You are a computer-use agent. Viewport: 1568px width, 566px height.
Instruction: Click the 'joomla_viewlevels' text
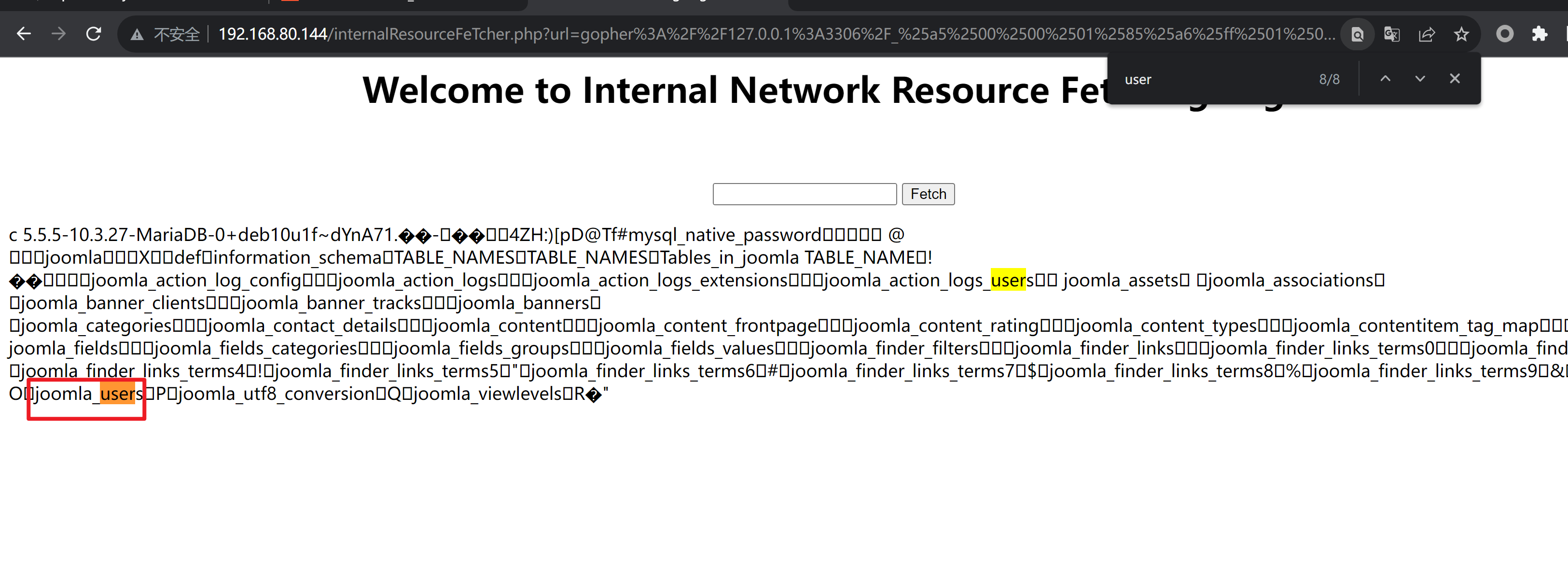(x=486, y=394)
